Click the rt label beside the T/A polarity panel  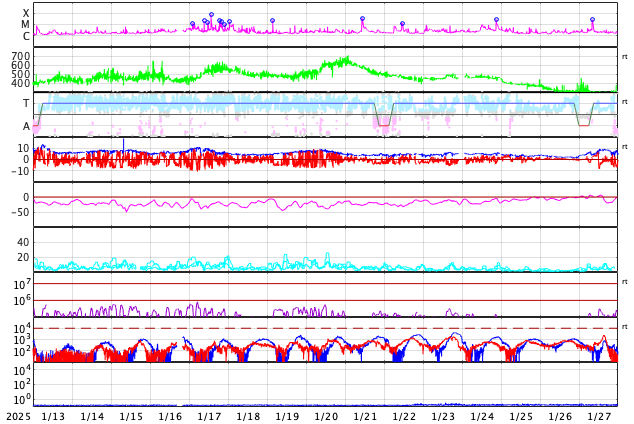pyautogui.click(x=625, y=101)
